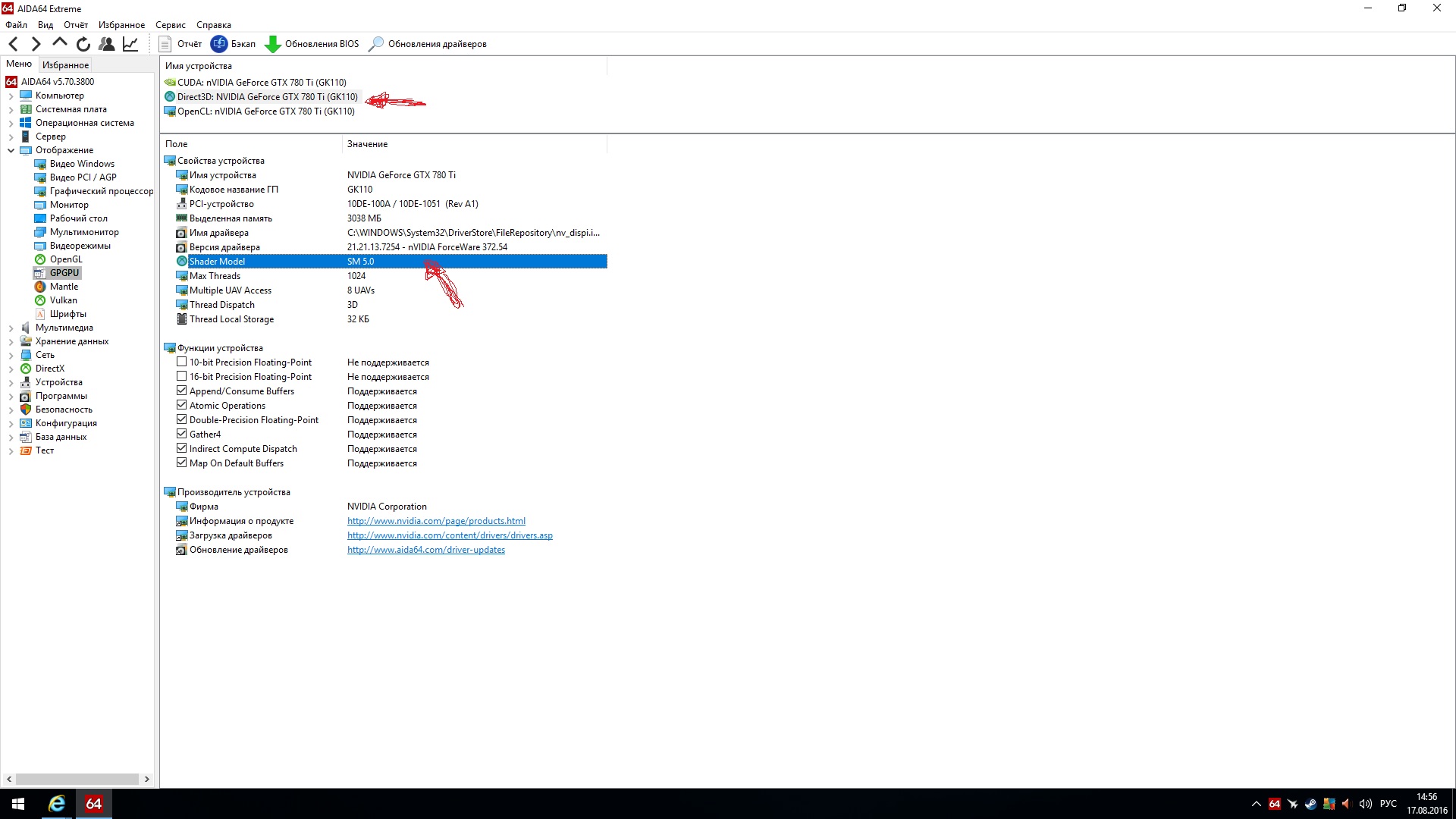Open the Сервис menu
1456x819 pixels.
[170, 25]
